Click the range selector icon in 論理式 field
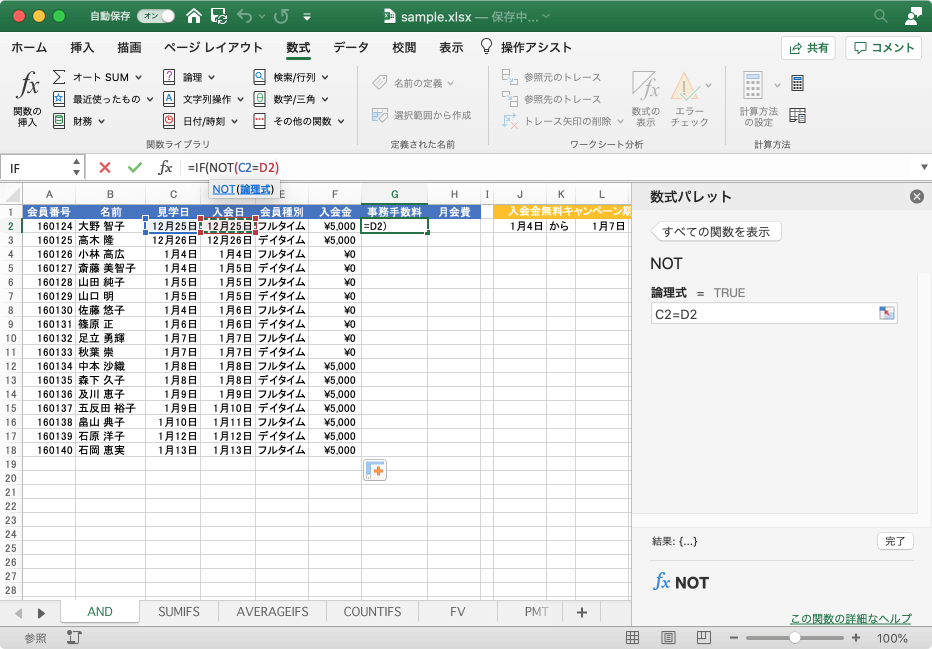Viewport: 932px width, 649px height. (x=886, y=313)
